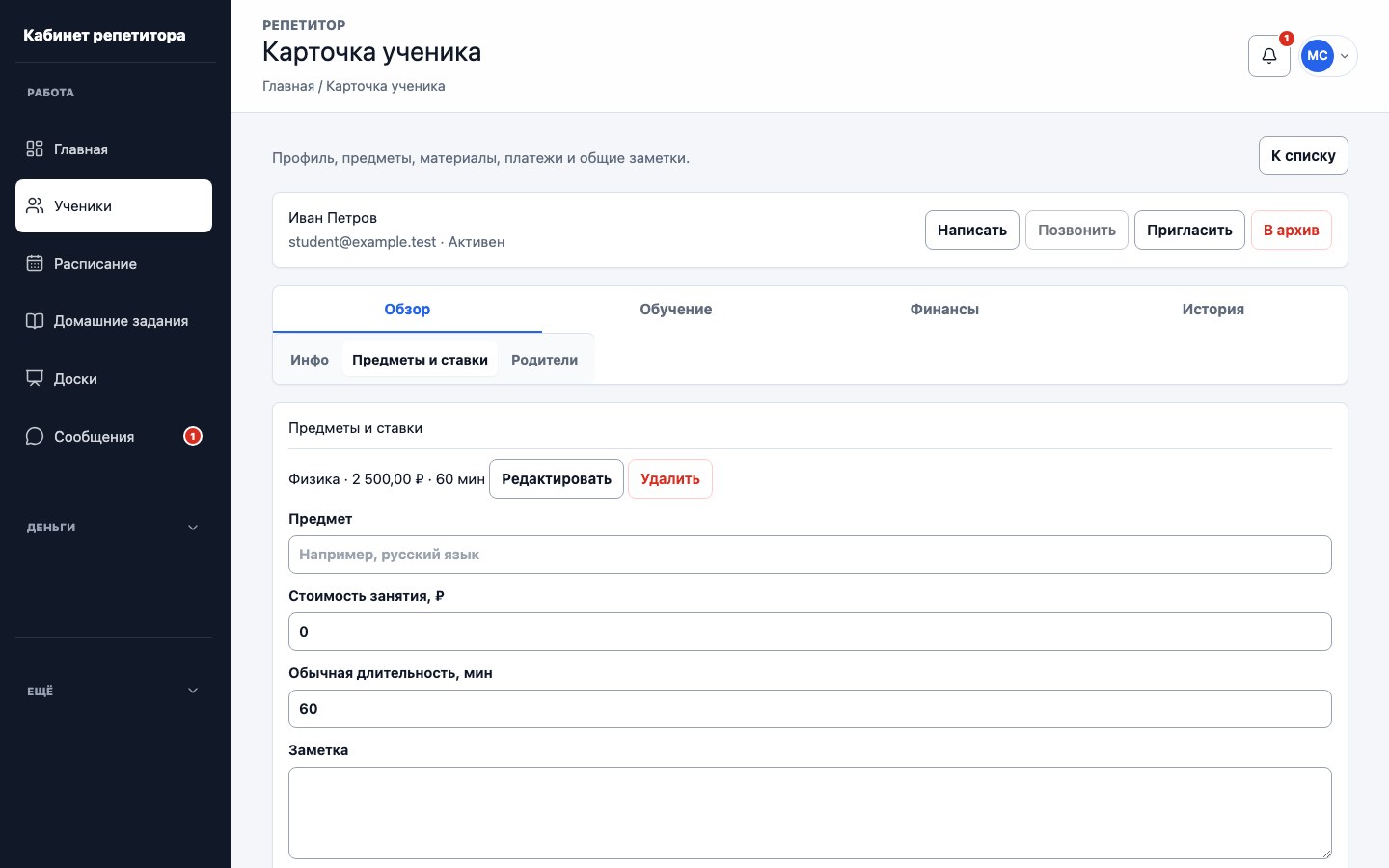Open Домашние задания in the sidebar
Viewport: 1389px width, 868px height.
coord(114,321)
